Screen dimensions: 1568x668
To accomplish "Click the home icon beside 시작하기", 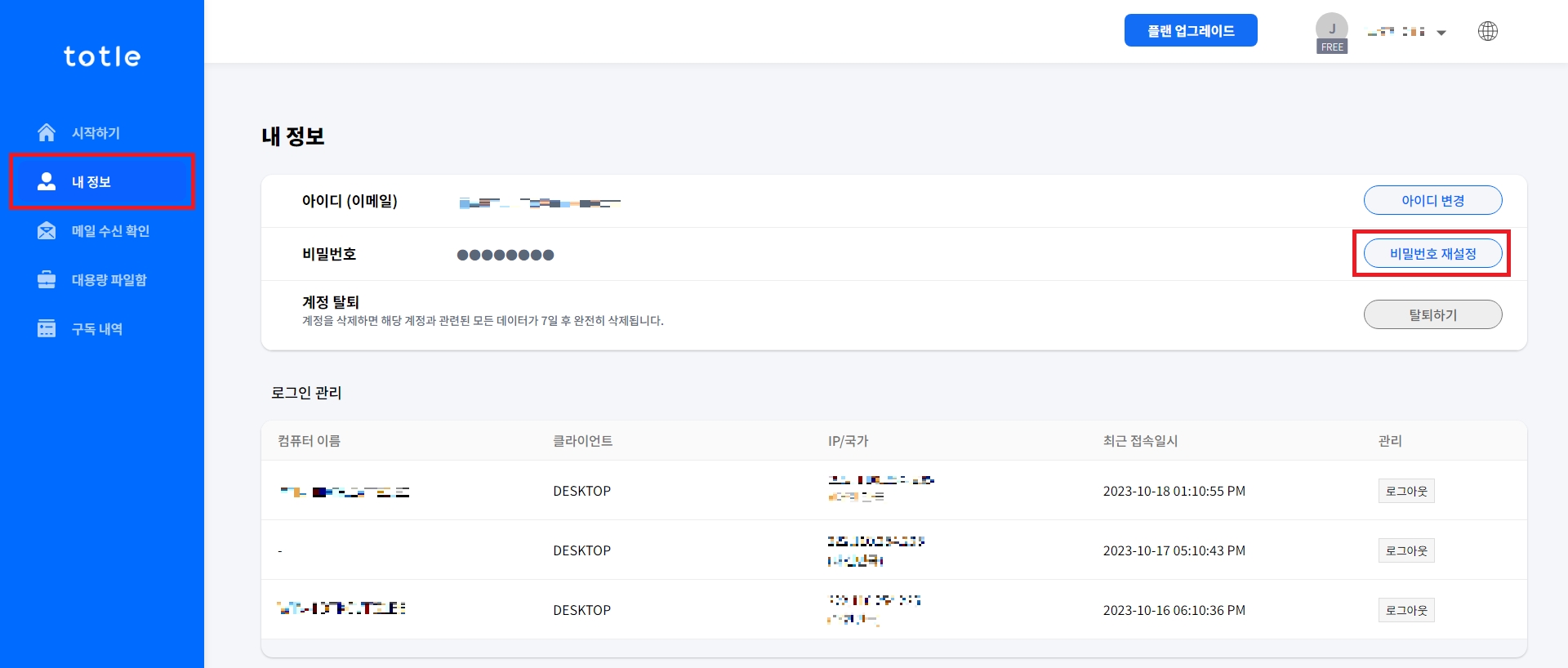I will (x=47, y=132).
